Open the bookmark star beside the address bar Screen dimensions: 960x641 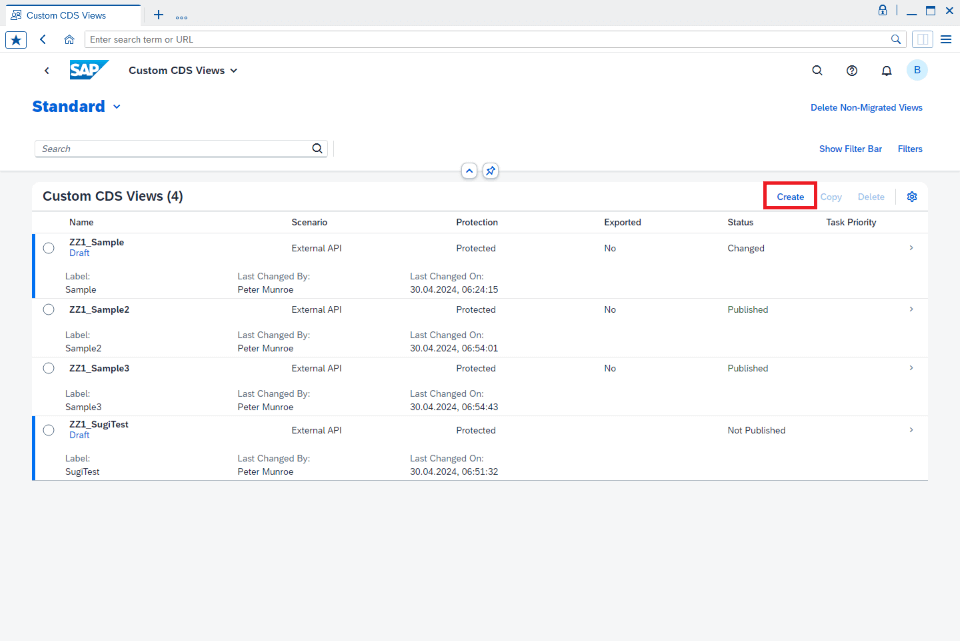[15, 39]
